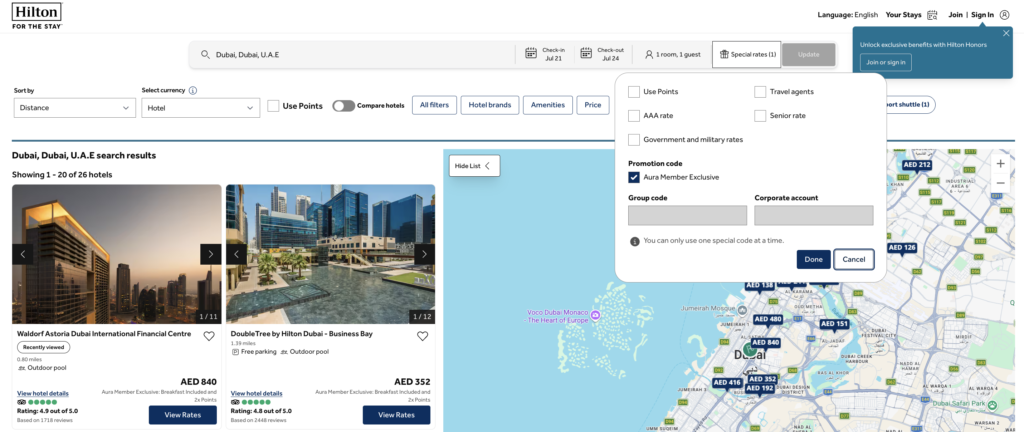Image resolution: width=1024 pixels, height=432 pixels.
Task: Click the Voco Dubai Monaco map marker
Action: pyautogui.click(x=595, y=316)
